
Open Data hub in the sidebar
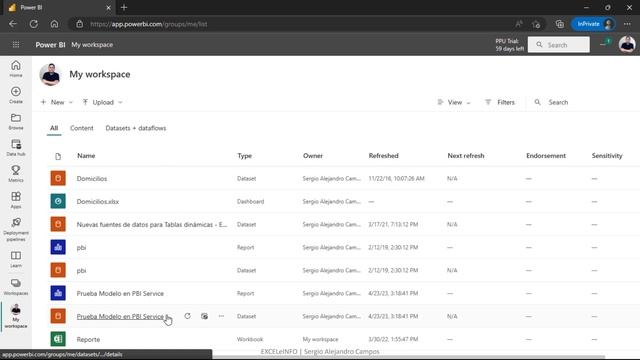click(16, 147)
